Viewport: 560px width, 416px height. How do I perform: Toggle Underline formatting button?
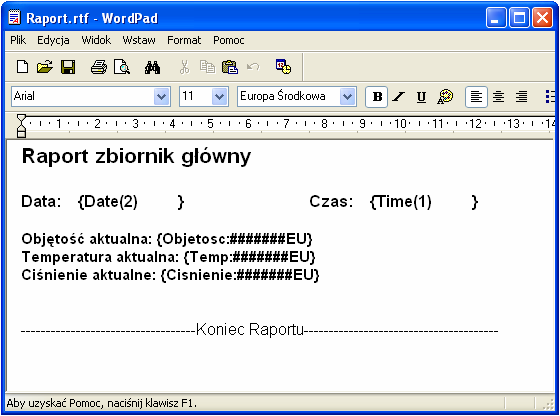point(421,97)
